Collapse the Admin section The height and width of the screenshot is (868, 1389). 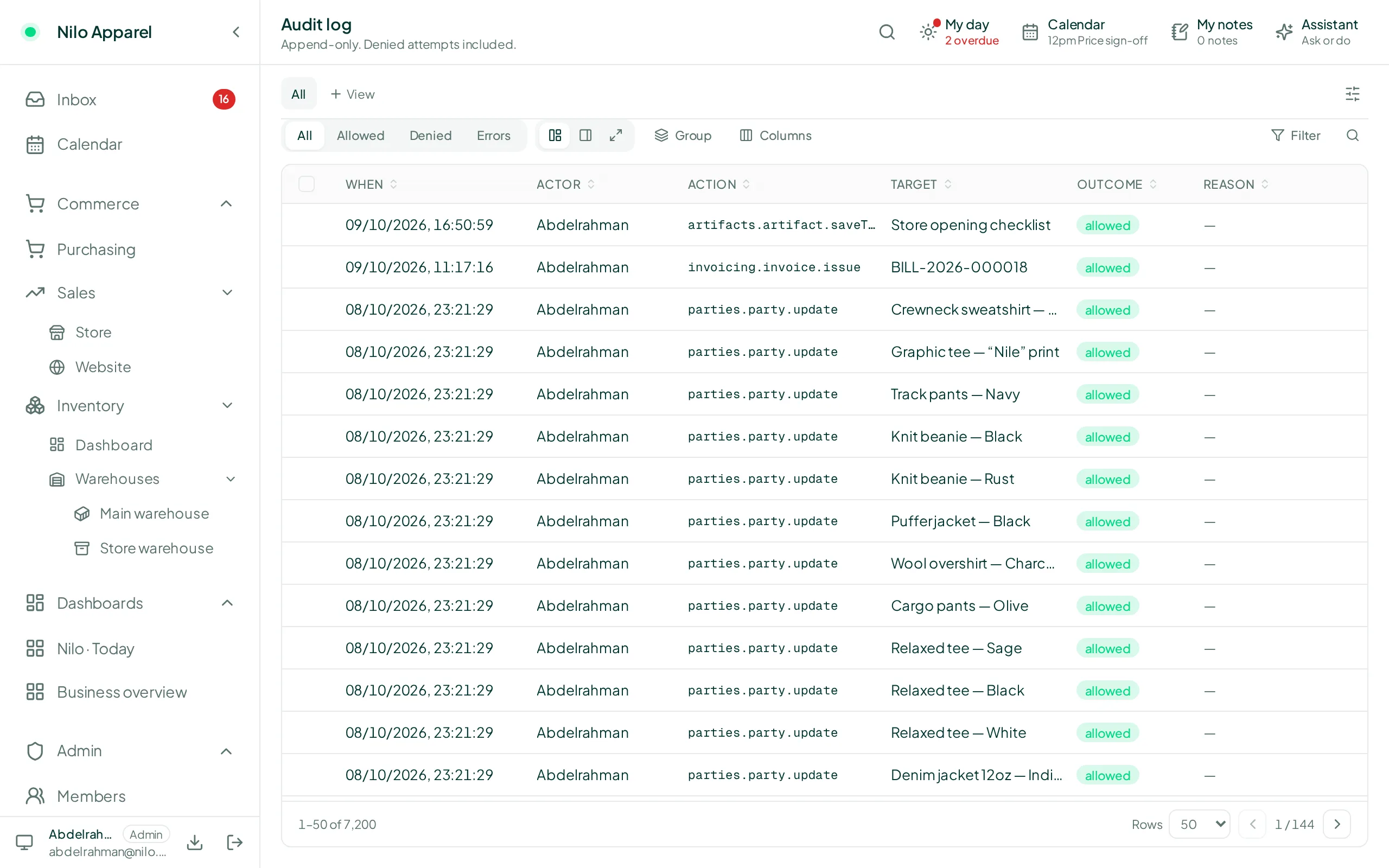coord(227,751)
